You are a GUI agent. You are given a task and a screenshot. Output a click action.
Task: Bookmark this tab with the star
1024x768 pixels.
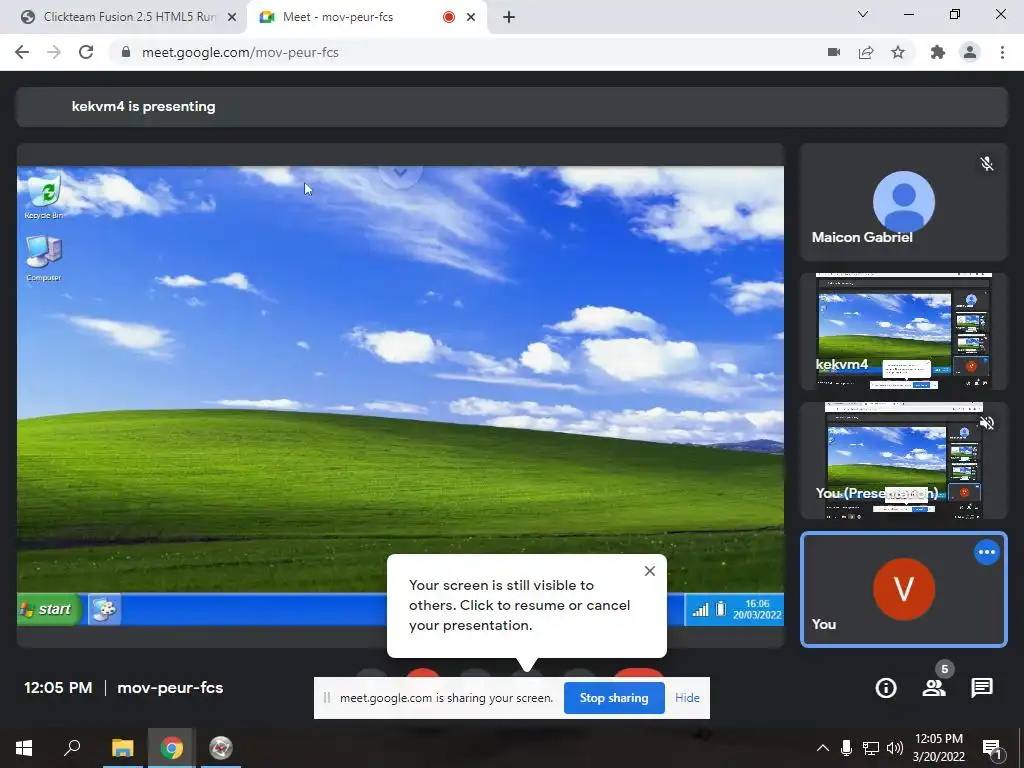898,52
